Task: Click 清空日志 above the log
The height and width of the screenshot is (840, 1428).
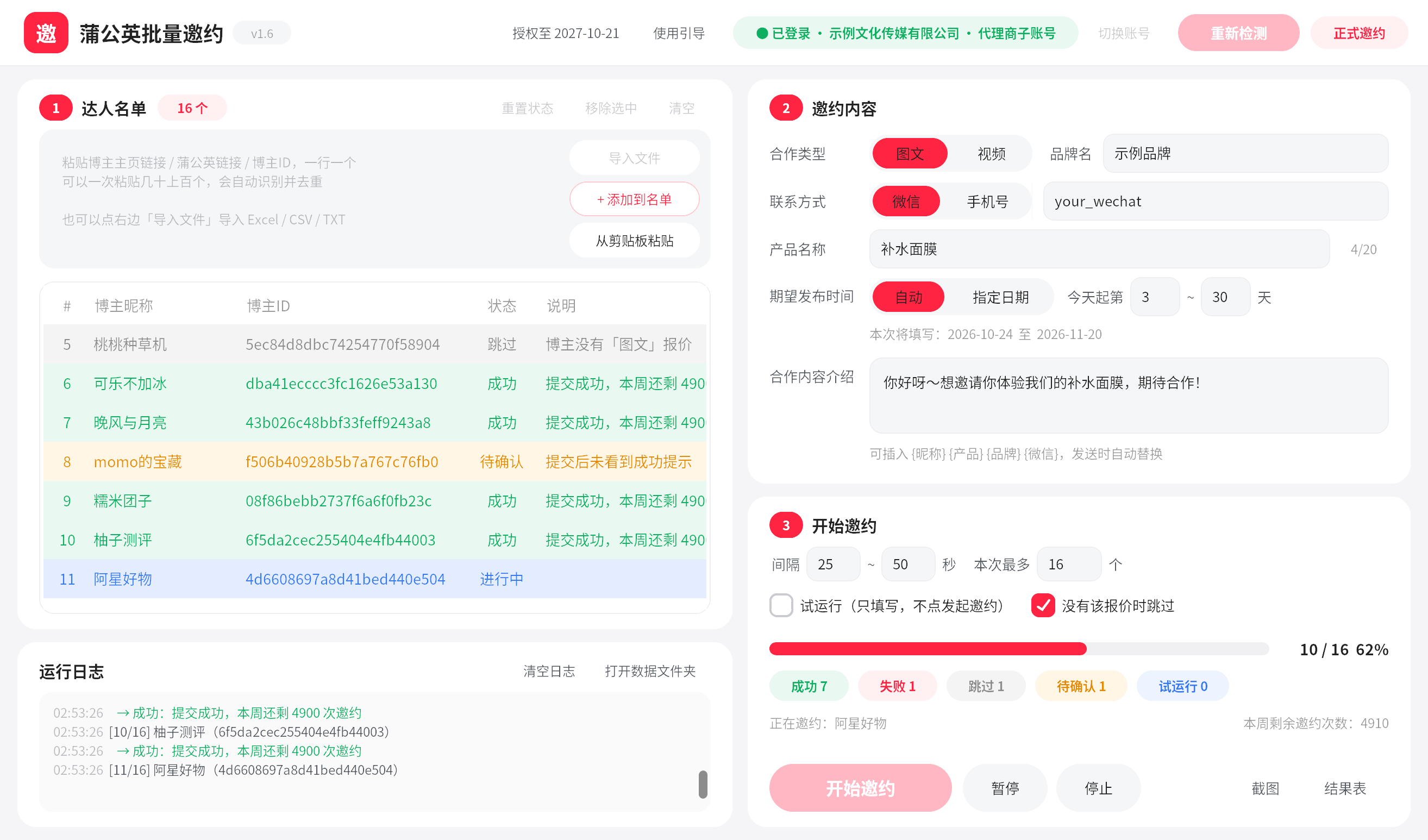Action: click(x=548, y=672)
